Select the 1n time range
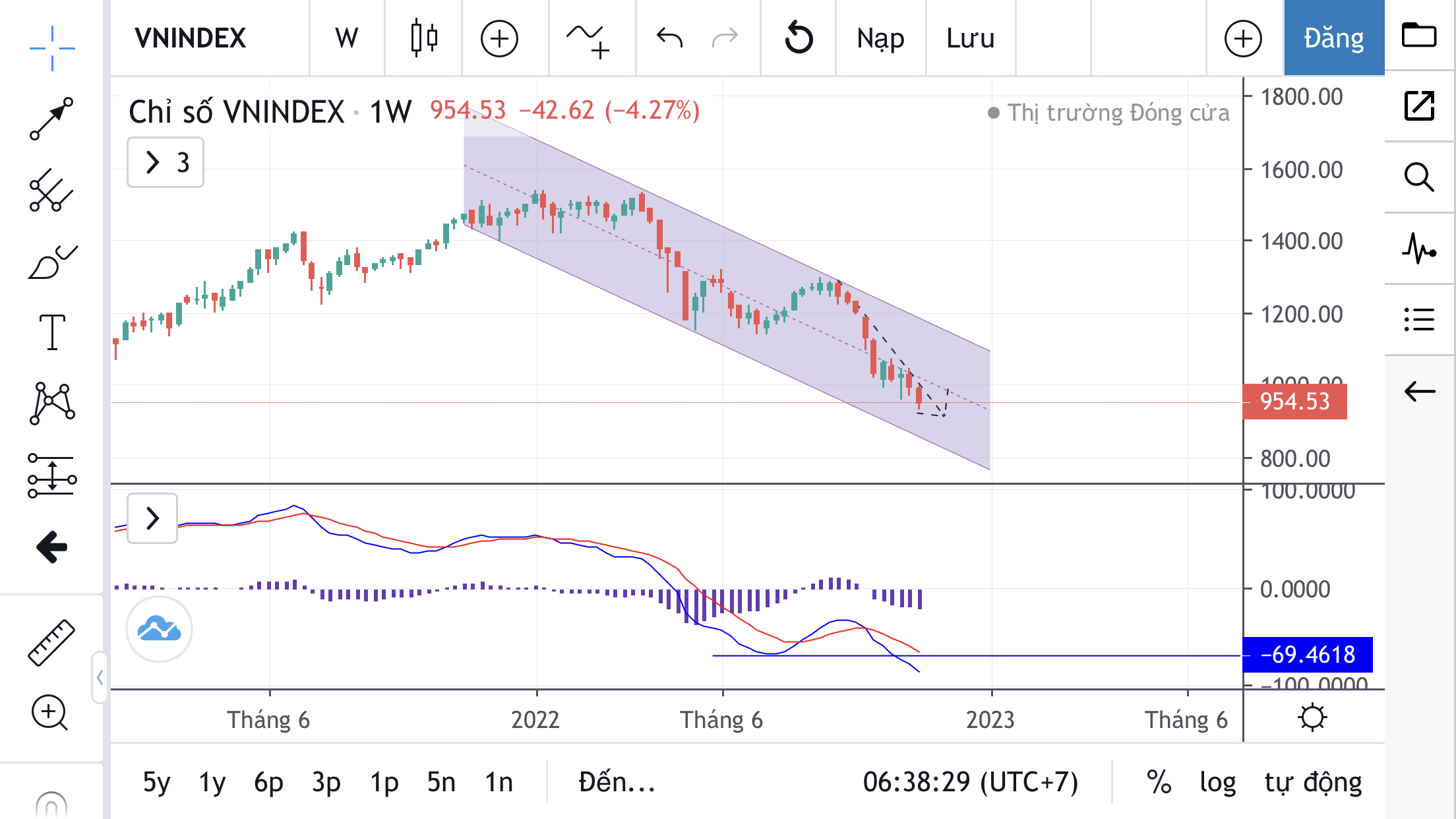 (x=499, y=783)
